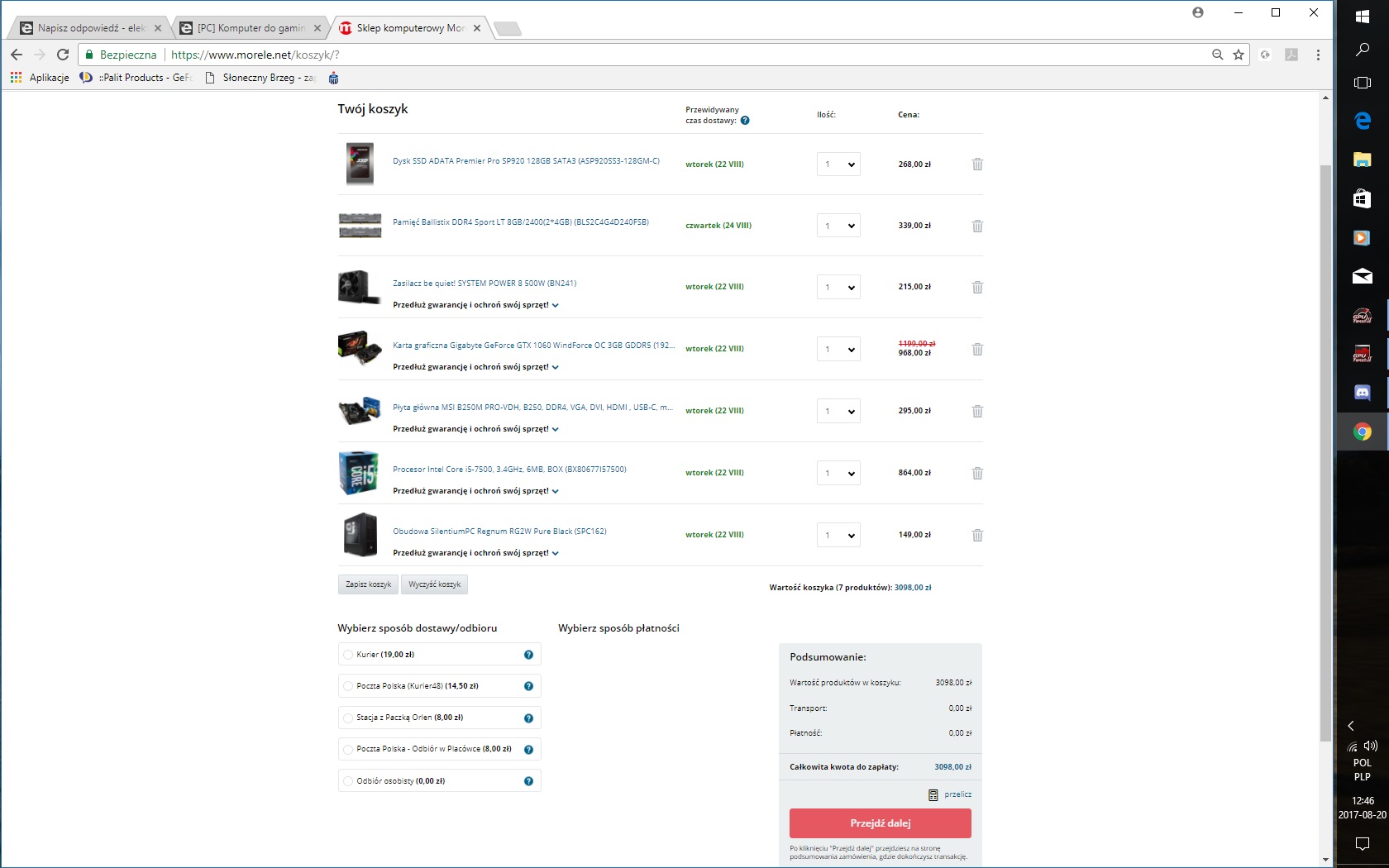Image resolution: width=1389 pixels, height=868 pixels.
Task: Open delivery time help tooltip icon
Action: pyautogui.click(x=745, y=121)
